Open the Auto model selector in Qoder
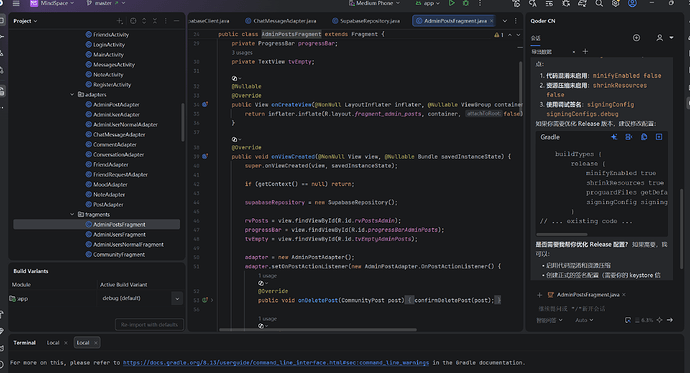The height and width of the screenshot is (373, 690). 584,320
